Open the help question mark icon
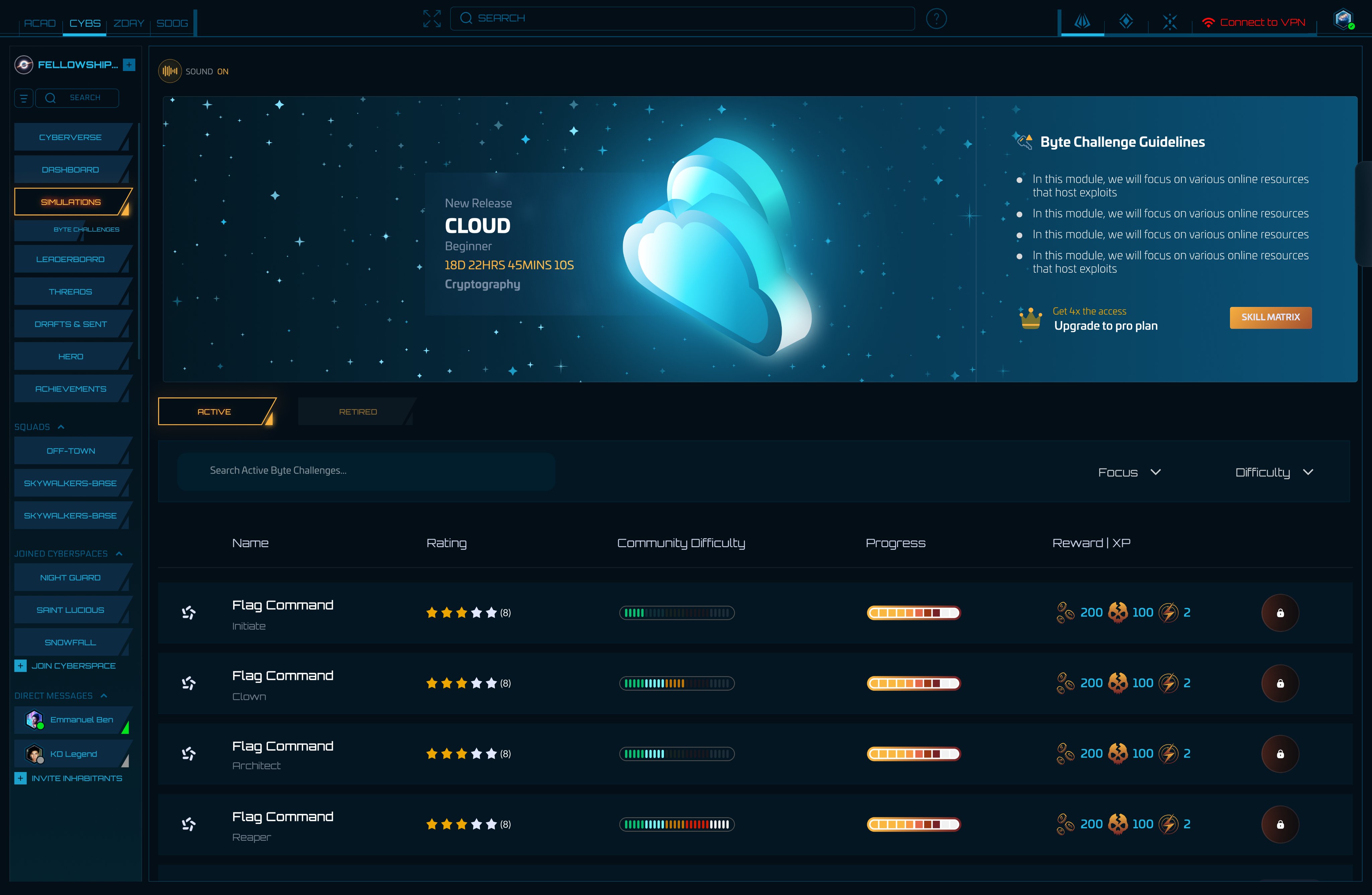The width and height of the screenshot is (1372, 895). pos(936,18)
